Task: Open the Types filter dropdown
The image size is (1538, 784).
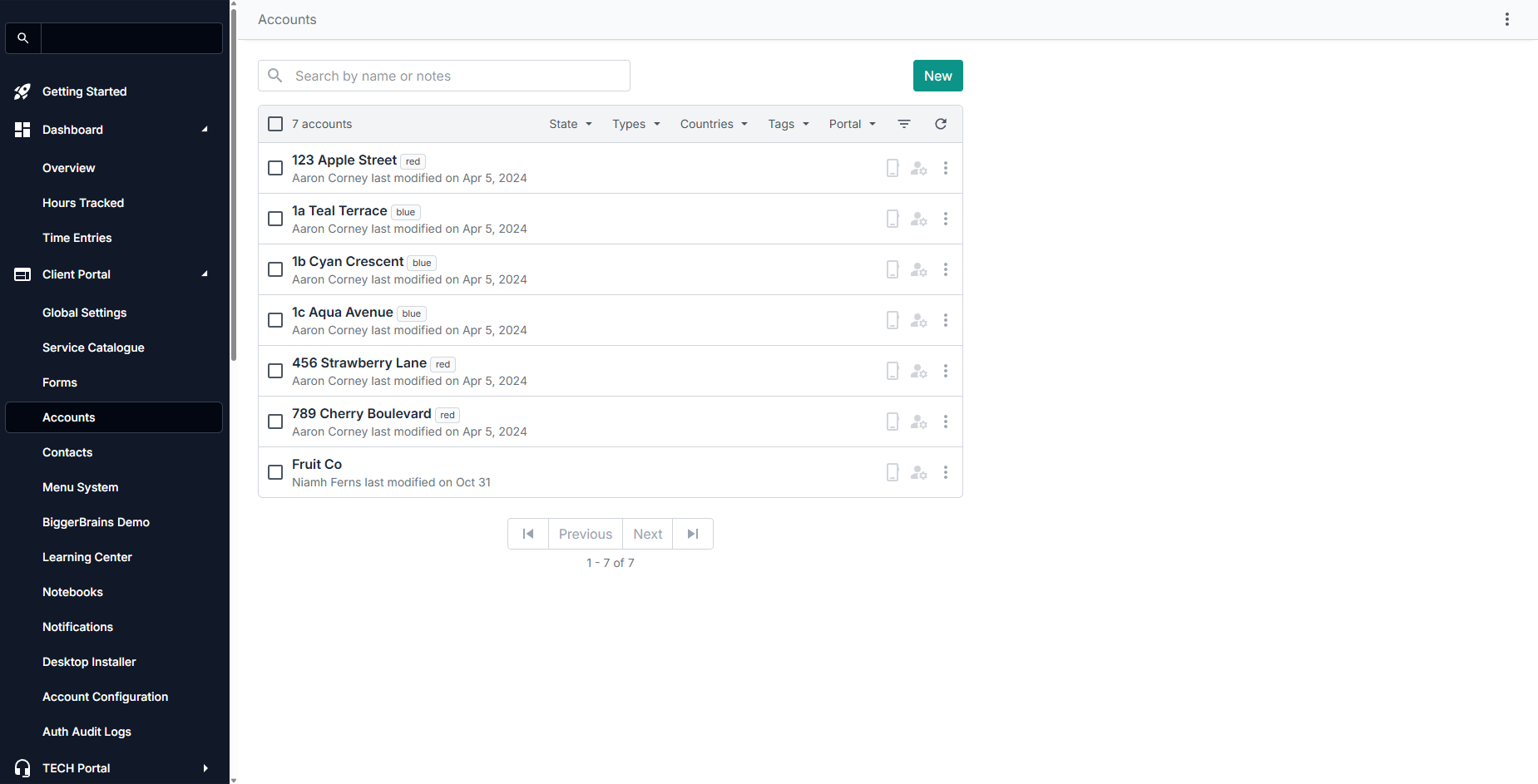Action: 636,124
